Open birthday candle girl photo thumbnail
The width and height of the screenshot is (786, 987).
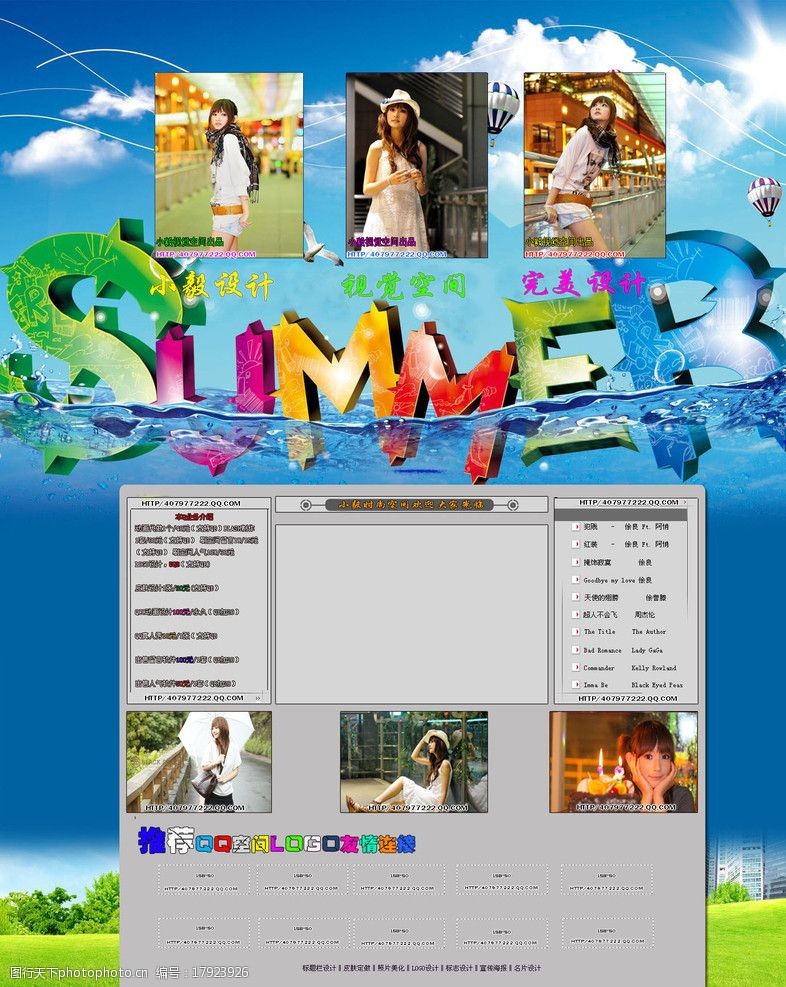(x=623, y=762)
